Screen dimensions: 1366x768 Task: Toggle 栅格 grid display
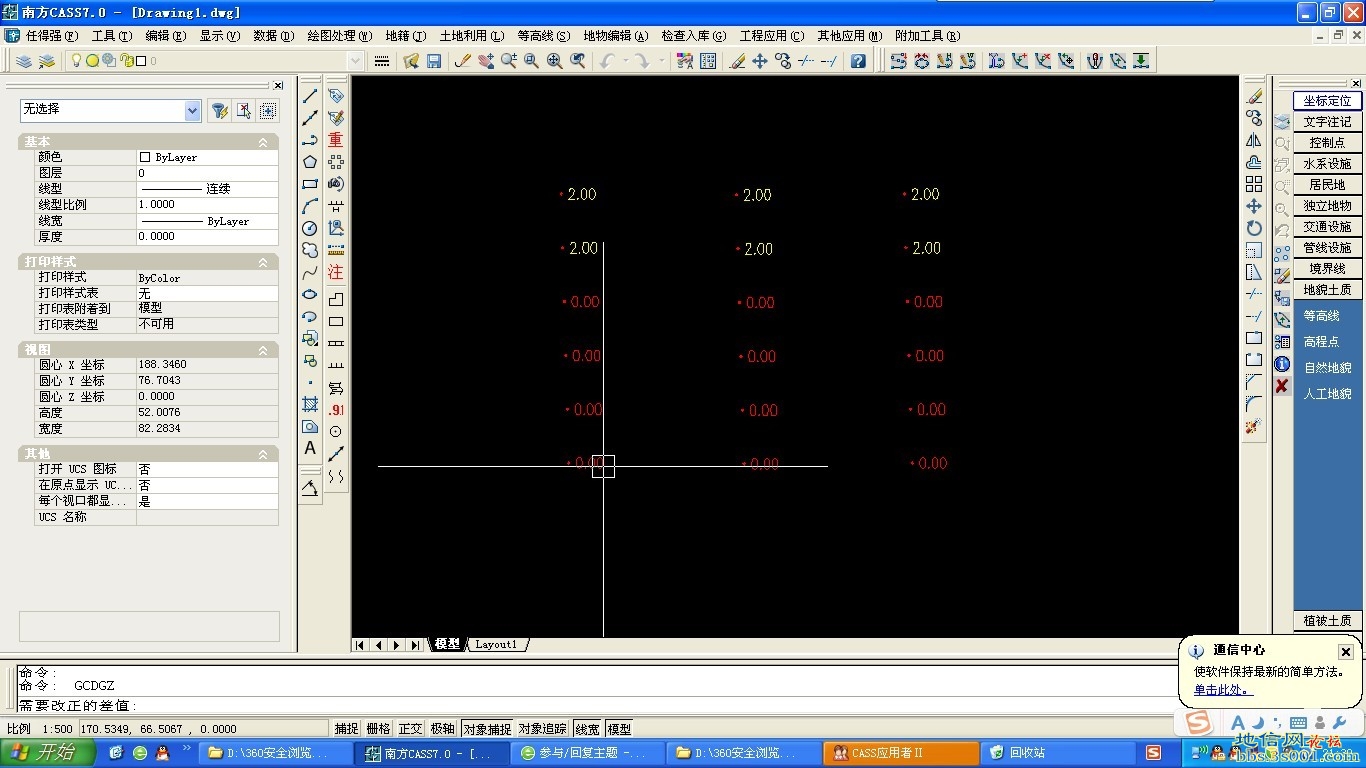pyautogui.click(x=378, y=729)
